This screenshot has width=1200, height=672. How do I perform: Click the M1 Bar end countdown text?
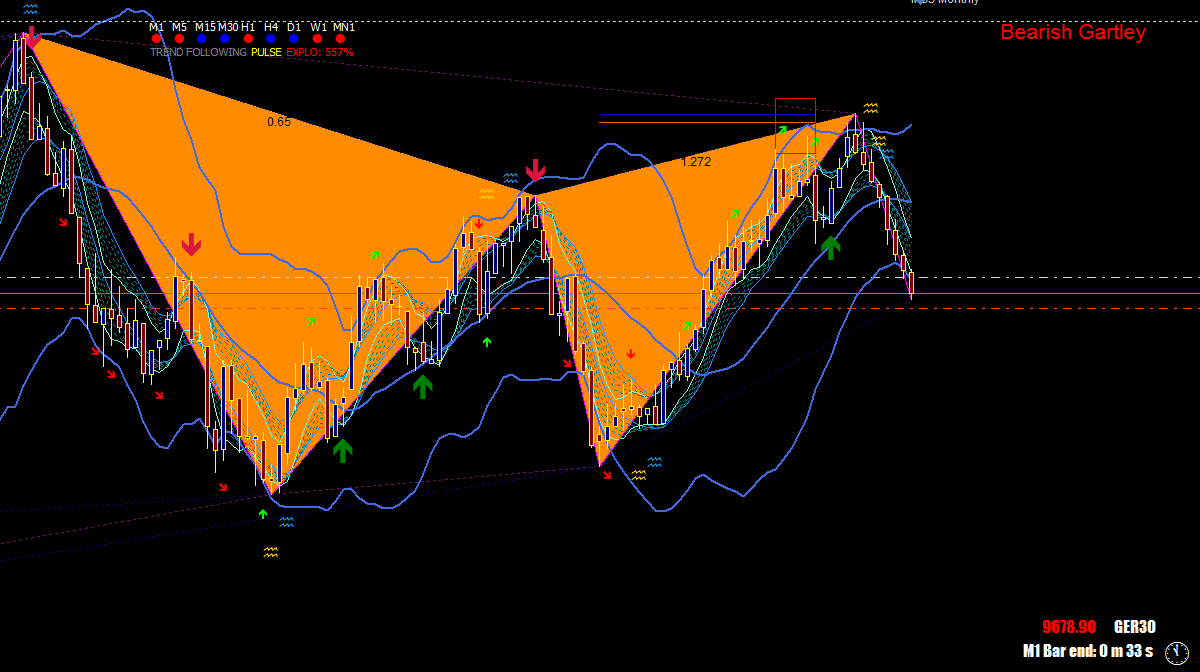click(x=1088, y=651)
